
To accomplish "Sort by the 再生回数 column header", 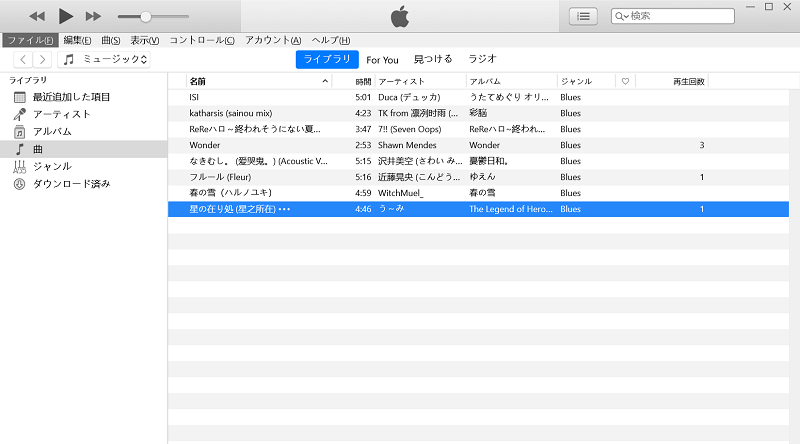I will tap(671, 81).
